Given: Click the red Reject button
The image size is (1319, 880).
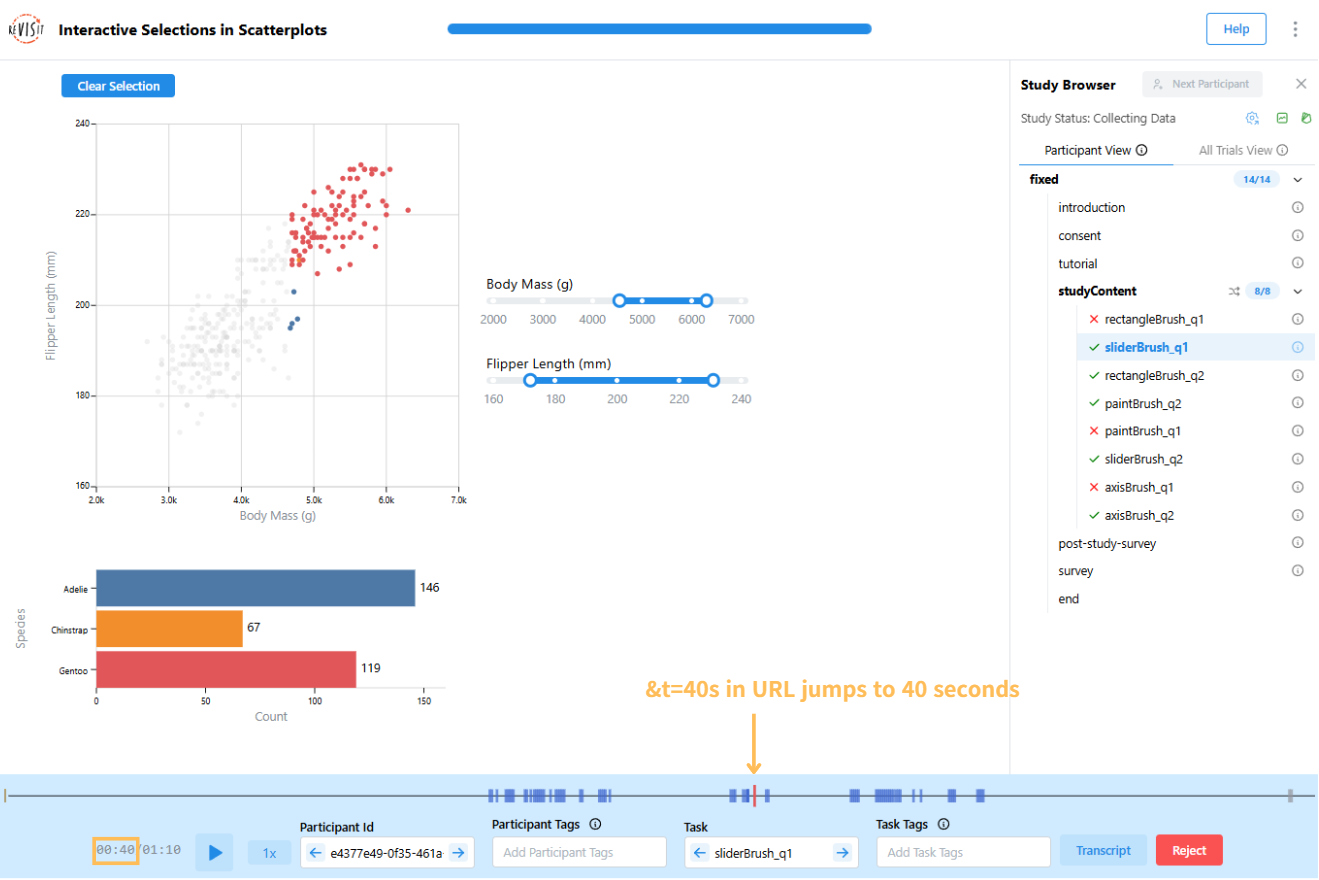Looking at the screenshot, I should (1188, 851).
